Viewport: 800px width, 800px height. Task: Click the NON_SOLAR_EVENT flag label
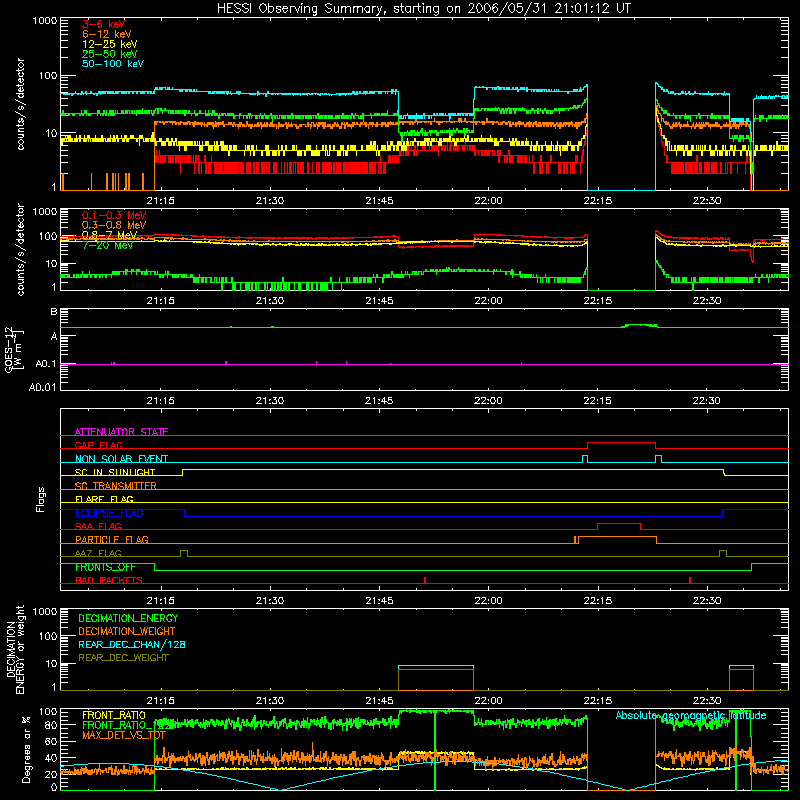[x=121, y=459]
